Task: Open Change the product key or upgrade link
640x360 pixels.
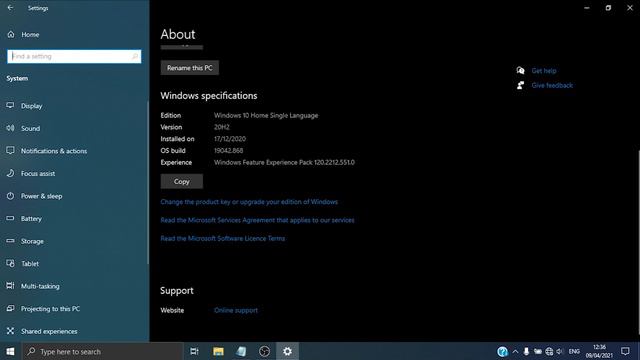Action: coord(249,202)
